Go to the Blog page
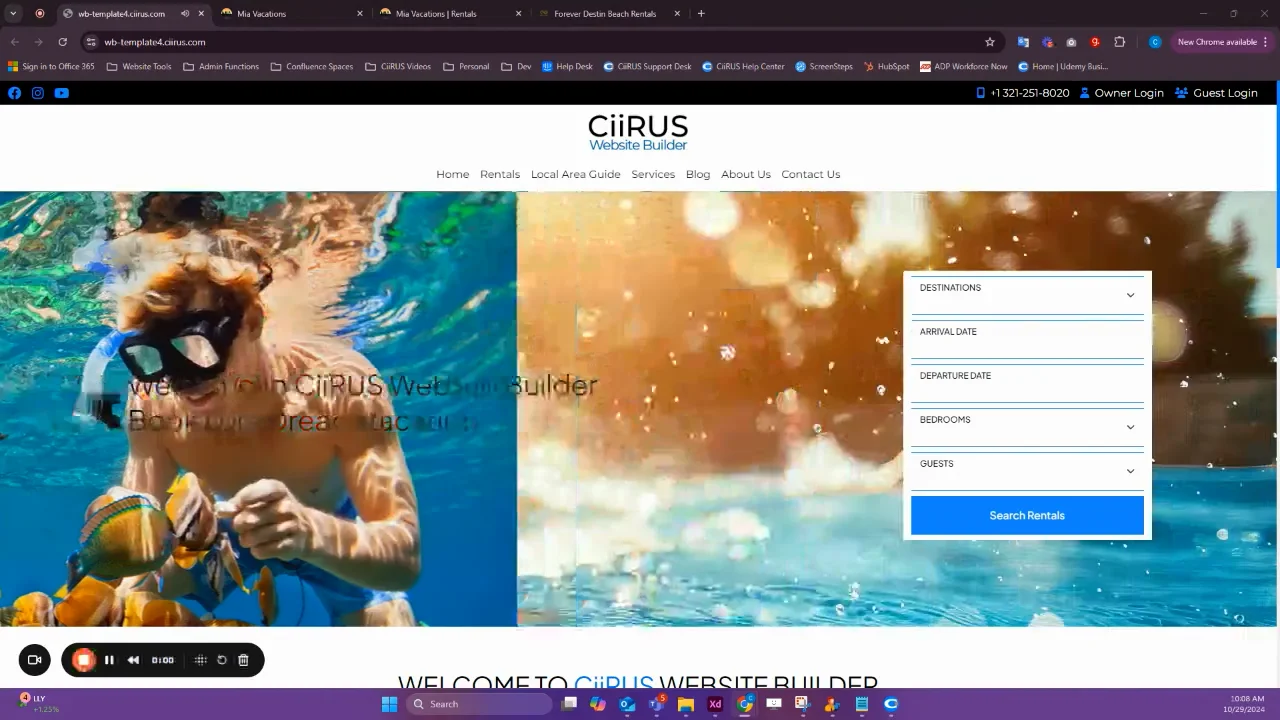The image size is (1280, 720). (x=698, y=174)
